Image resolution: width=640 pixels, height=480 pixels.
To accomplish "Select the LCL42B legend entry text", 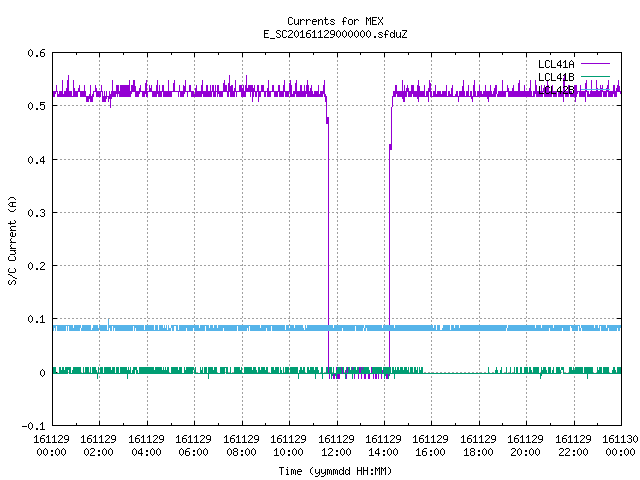I will 556,90.
